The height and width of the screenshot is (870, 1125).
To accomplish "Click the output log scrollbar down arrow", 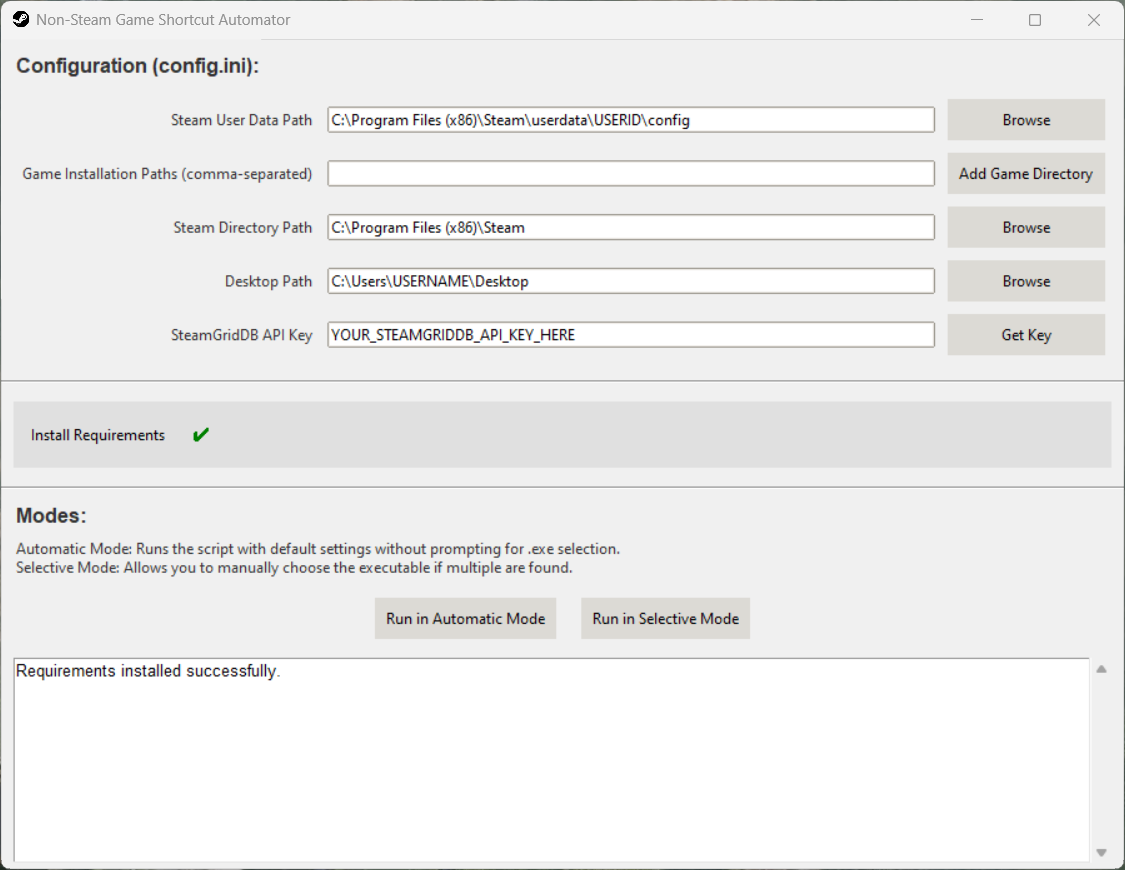I will point(1101,853).
